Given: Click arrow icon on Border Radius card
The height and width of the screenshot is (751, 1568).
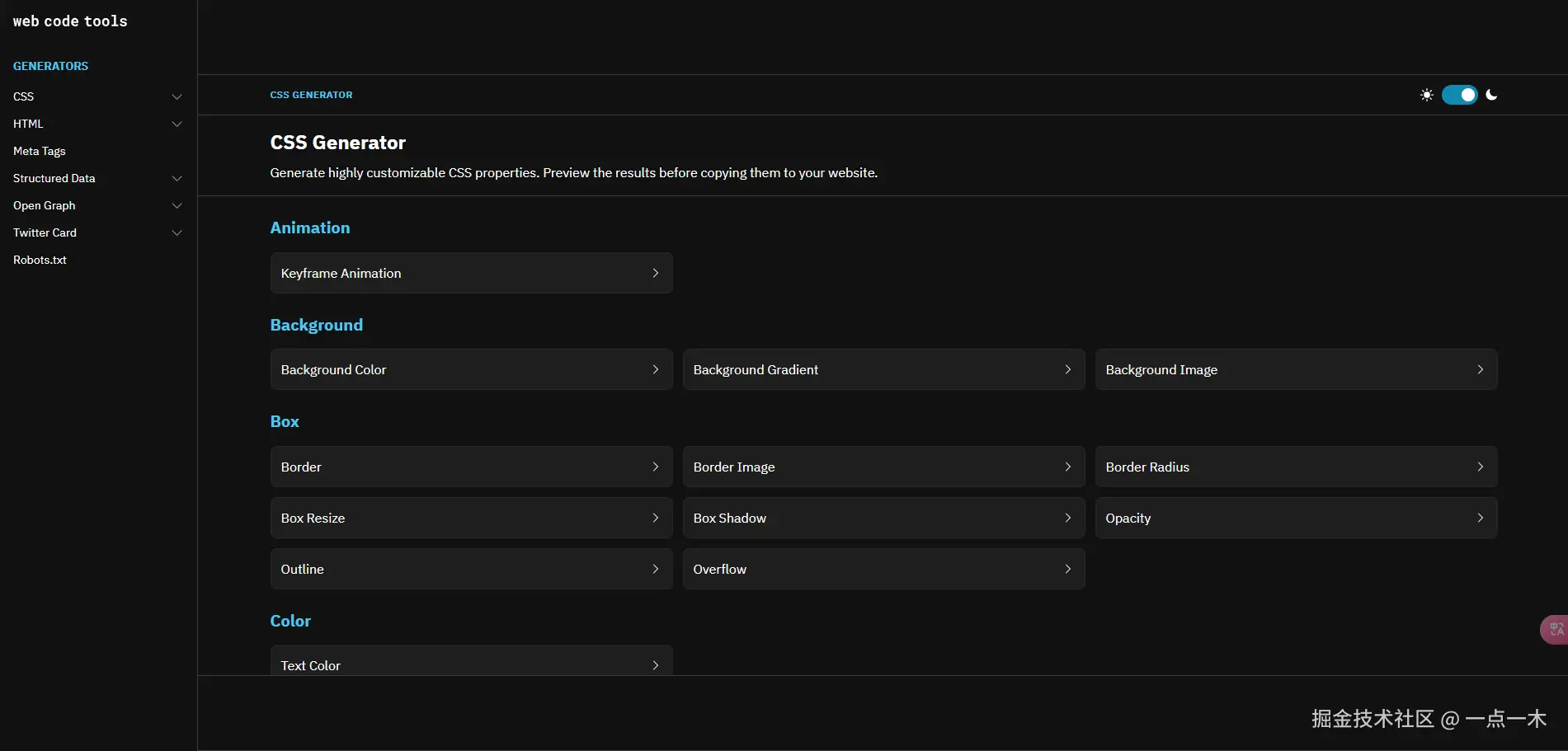Looking at the screenshot, I should (1481, 467).
